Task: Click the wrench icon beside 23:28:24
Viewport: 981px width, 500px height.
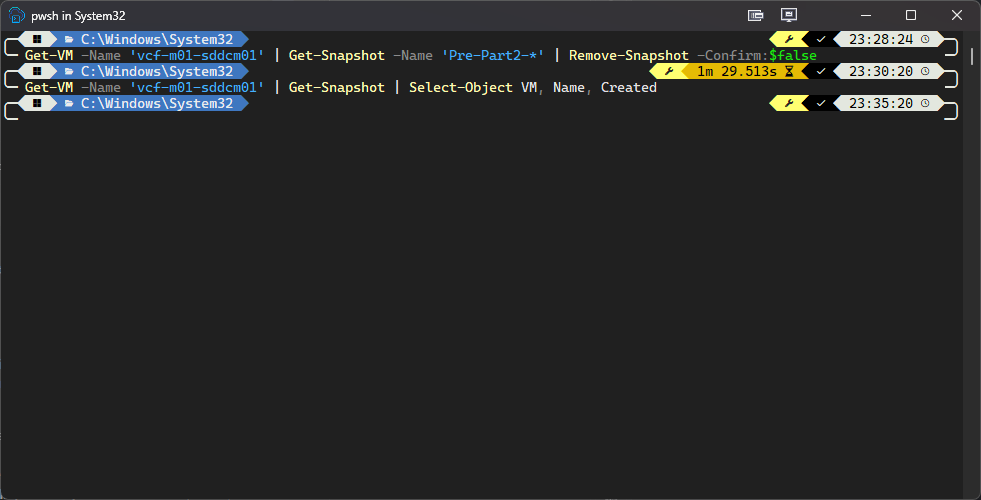Action: point(788,39)
